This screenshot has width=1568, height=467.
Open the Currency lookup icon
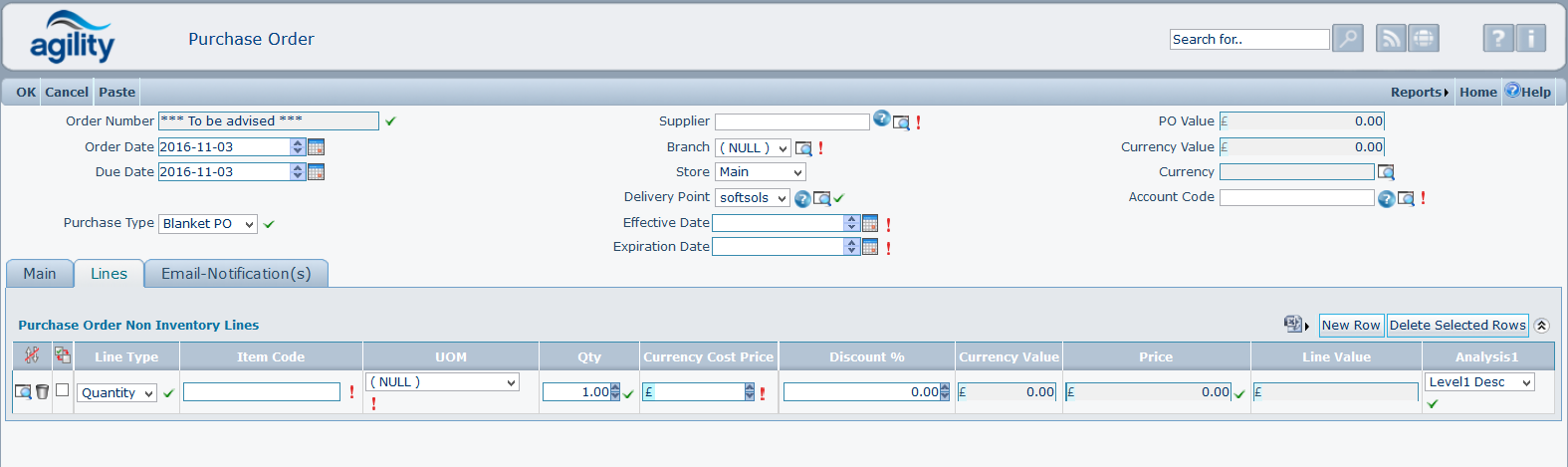point(1386,172)
